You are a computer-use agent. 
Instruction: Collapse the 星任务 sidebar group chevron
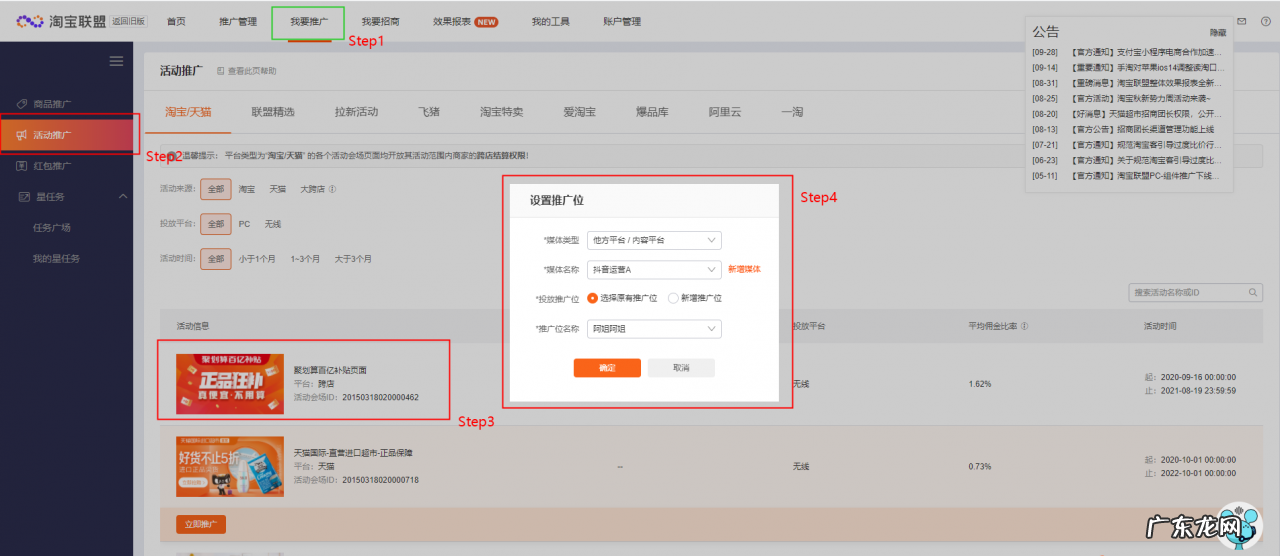(x=123, y=197)
